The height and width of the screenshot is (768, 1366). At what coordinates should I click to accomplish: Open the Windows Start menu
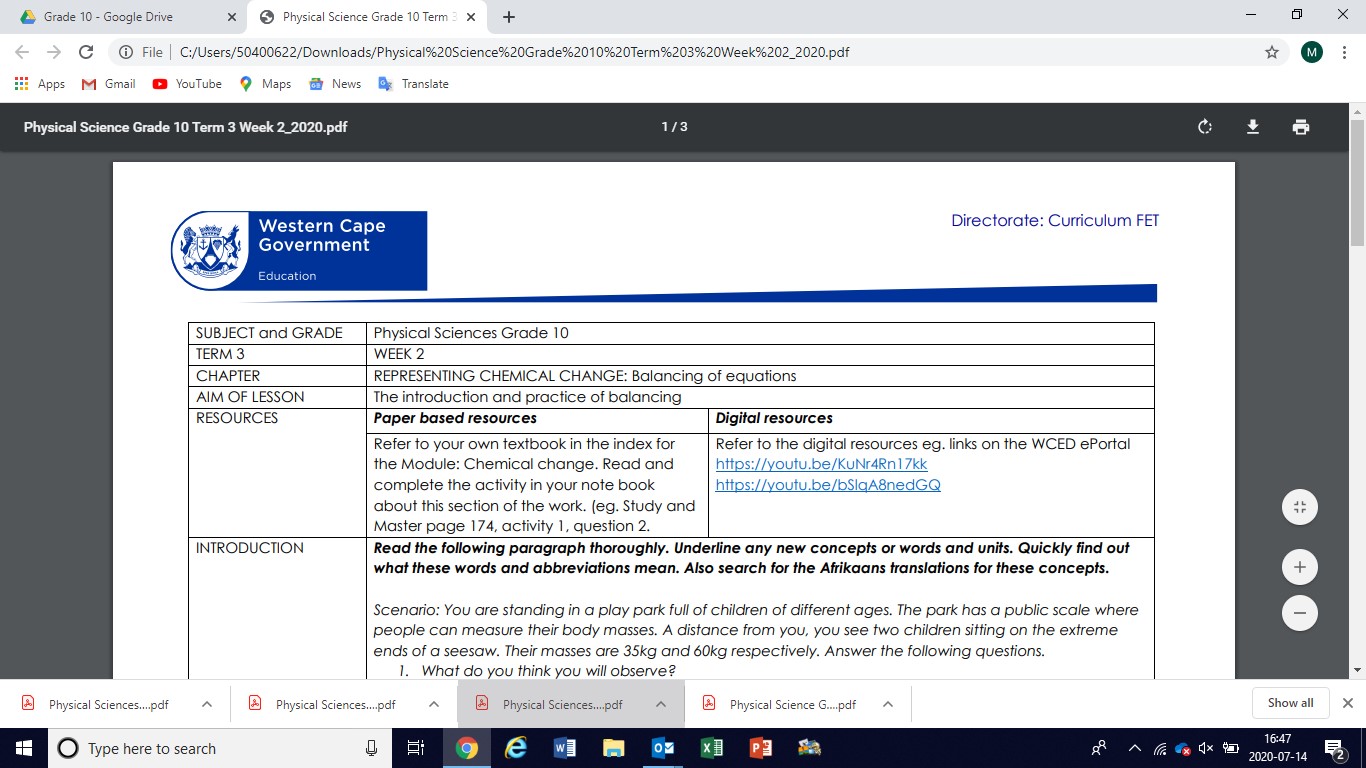[x=23, y=748]
